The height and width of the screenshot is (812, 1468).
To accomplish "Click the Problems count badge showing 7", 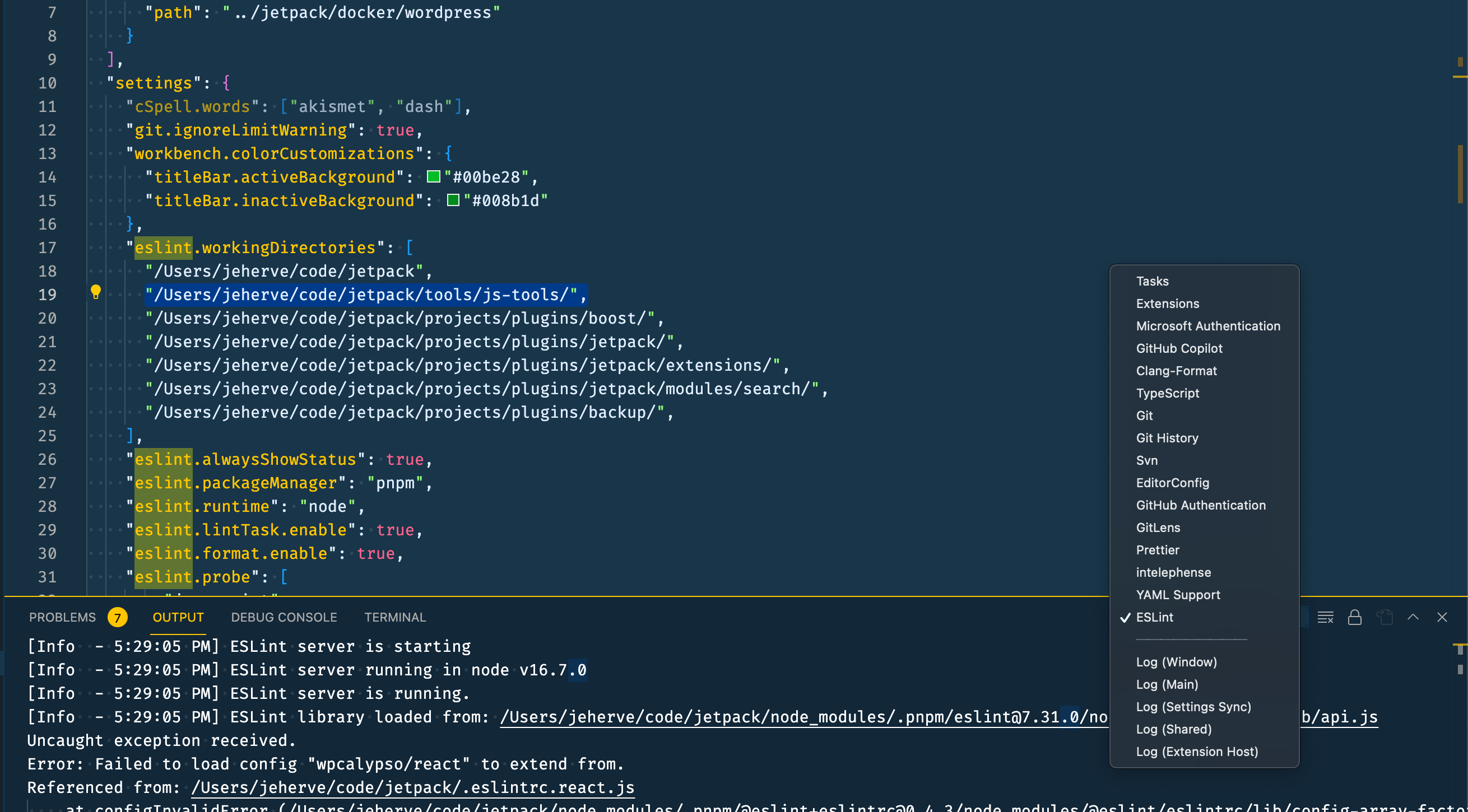I will tap(118, 617).
